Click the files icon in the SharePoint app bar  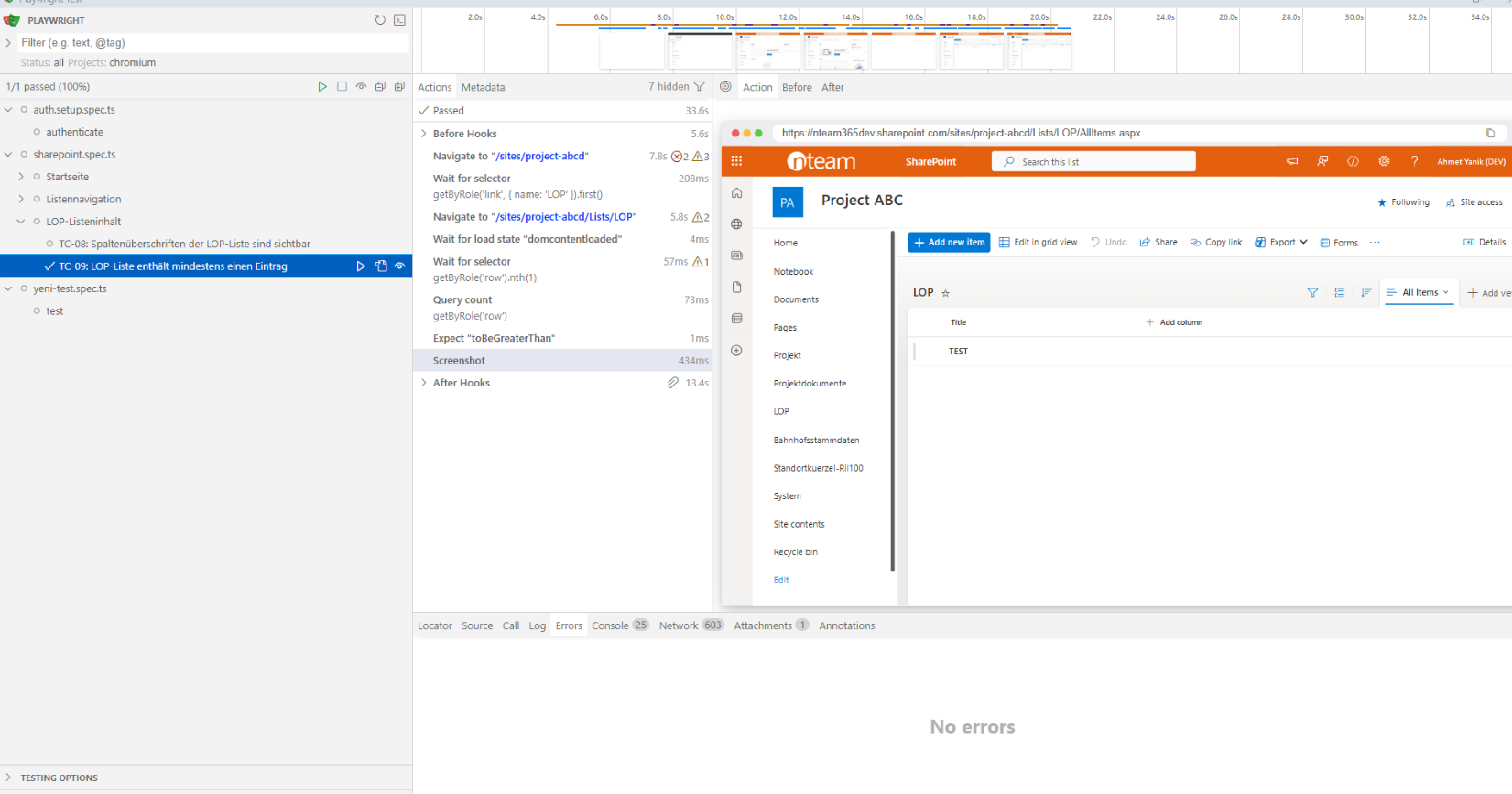click(x=736, y=288)
